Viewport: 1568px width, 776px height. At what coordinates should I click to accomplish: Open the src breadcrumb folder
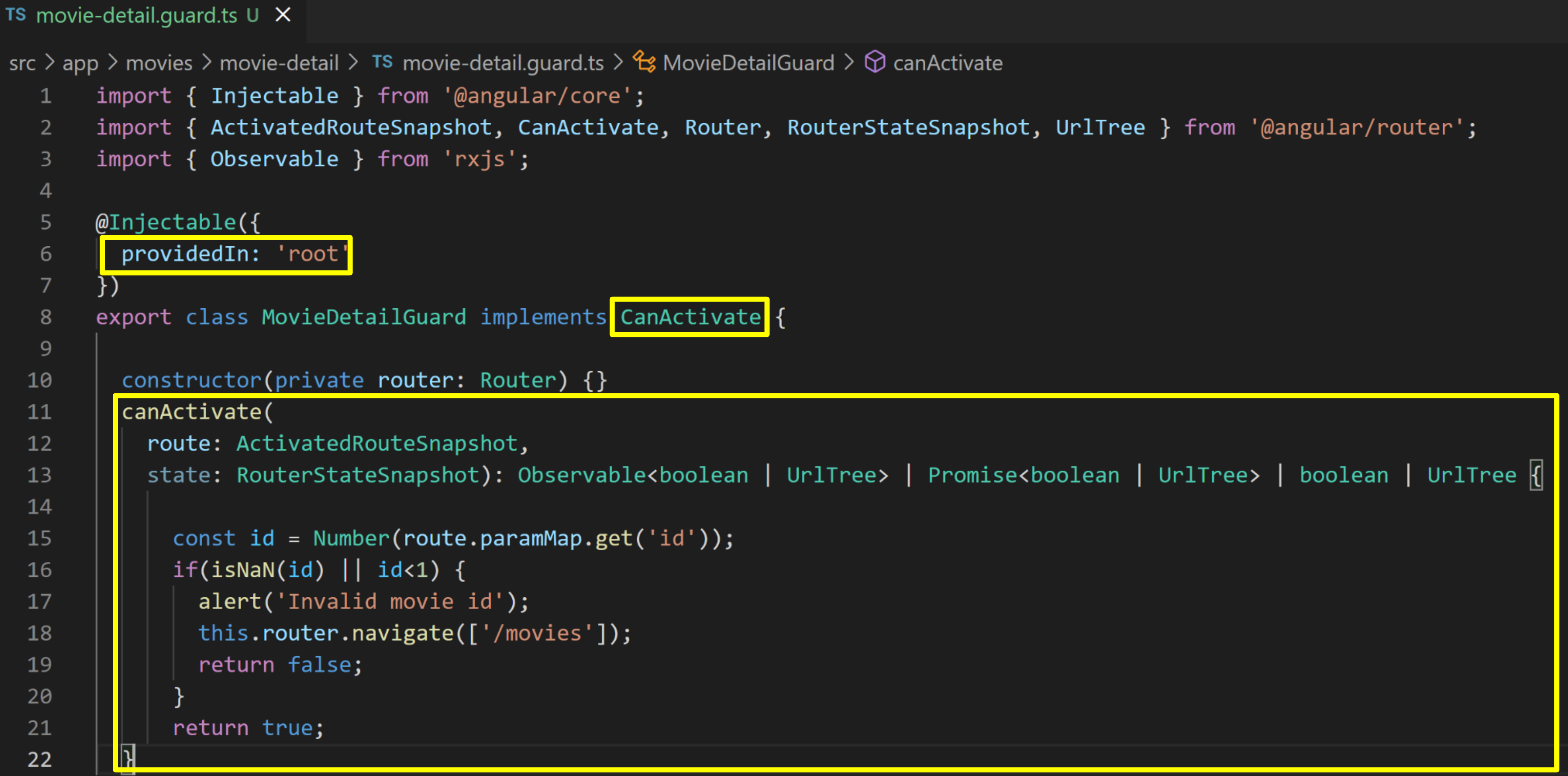click(22, 63)
